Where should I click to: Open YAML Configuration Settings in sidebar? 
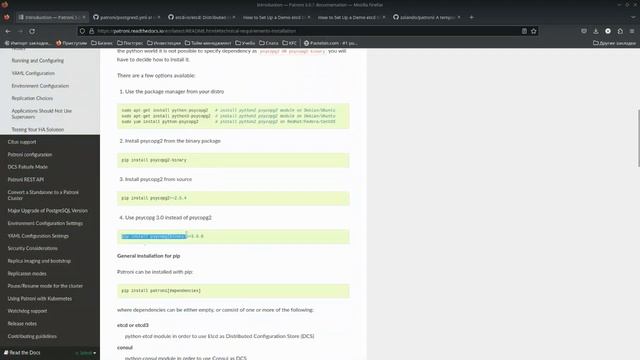38,236
